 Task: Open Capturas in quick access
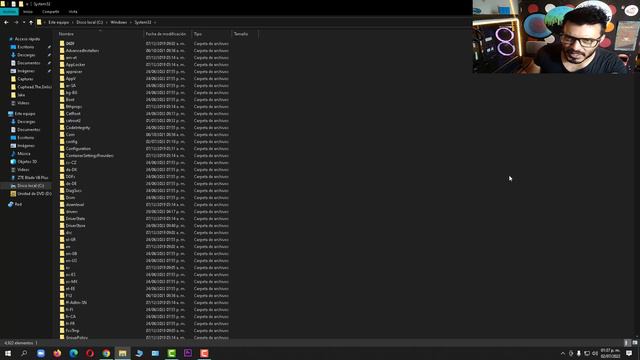pyautogui.click(x=25, y=79)
